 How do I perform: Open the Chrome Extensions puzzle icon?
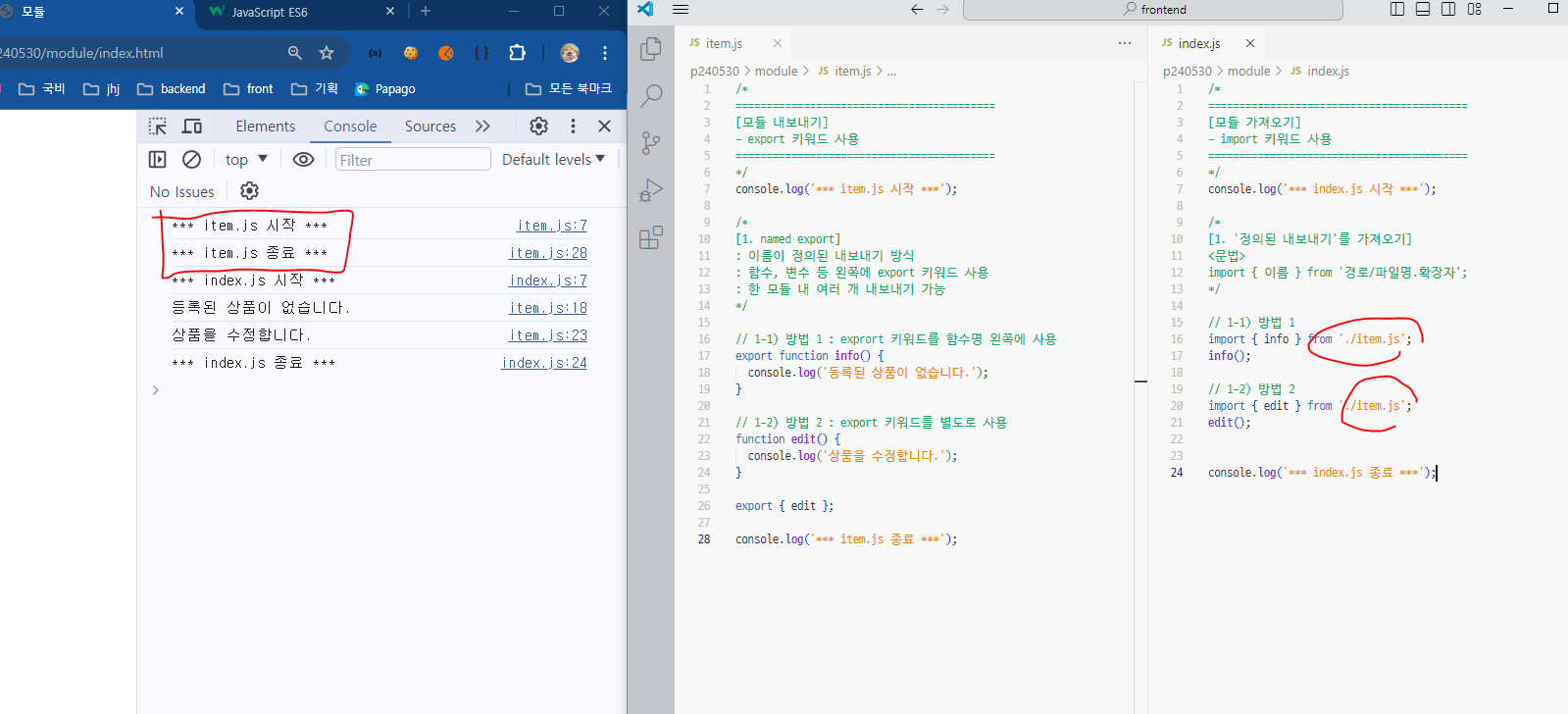(517, 53)
